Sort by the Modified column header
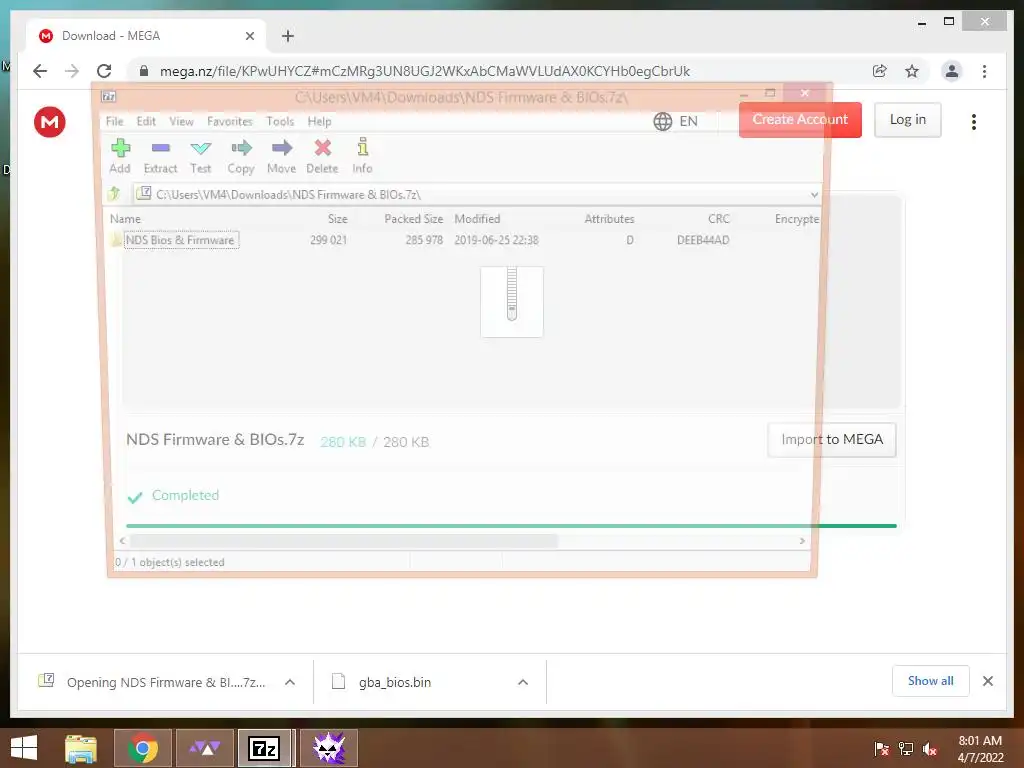Screen dimensions: 1024x768 477,219
